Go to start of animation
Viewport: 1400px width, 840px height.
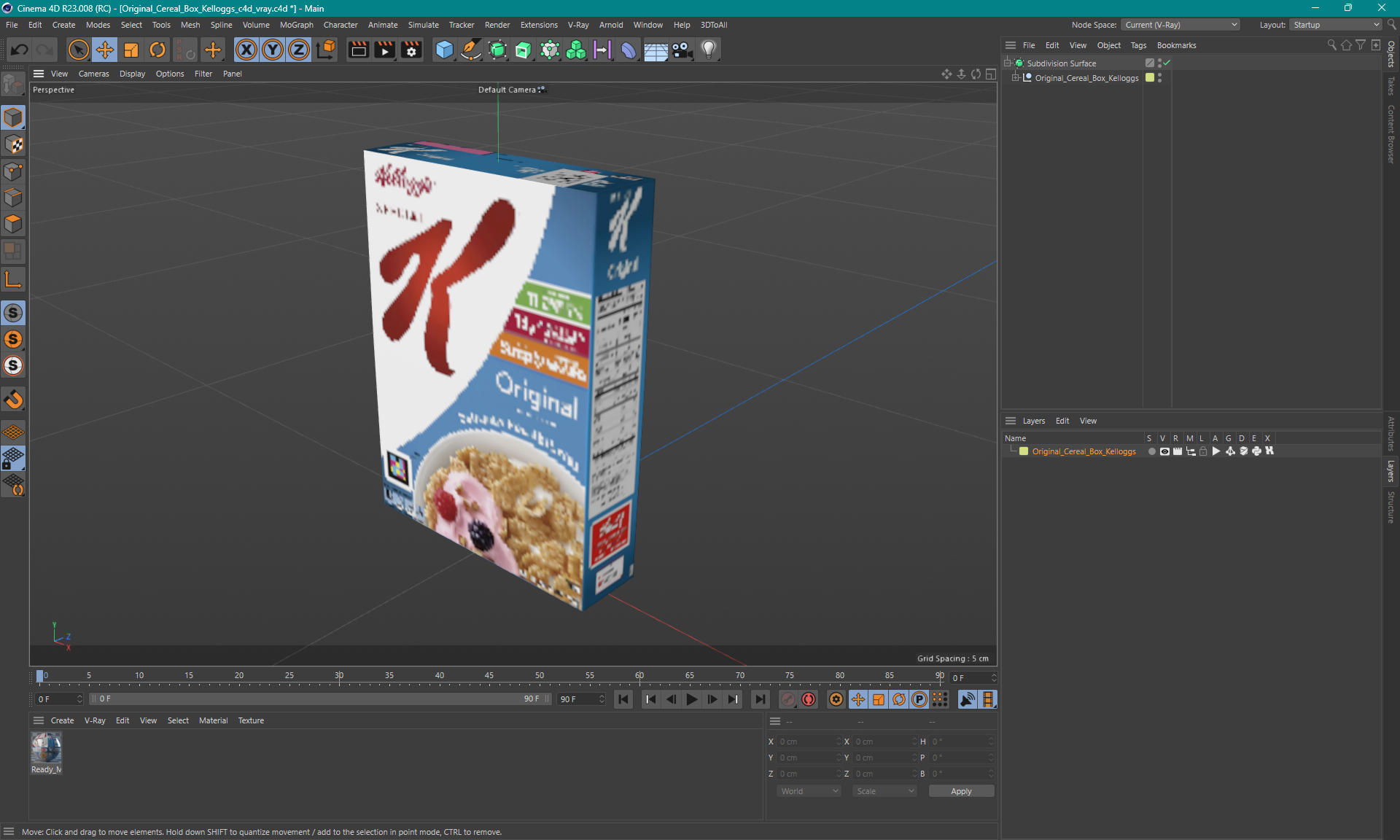623,699
